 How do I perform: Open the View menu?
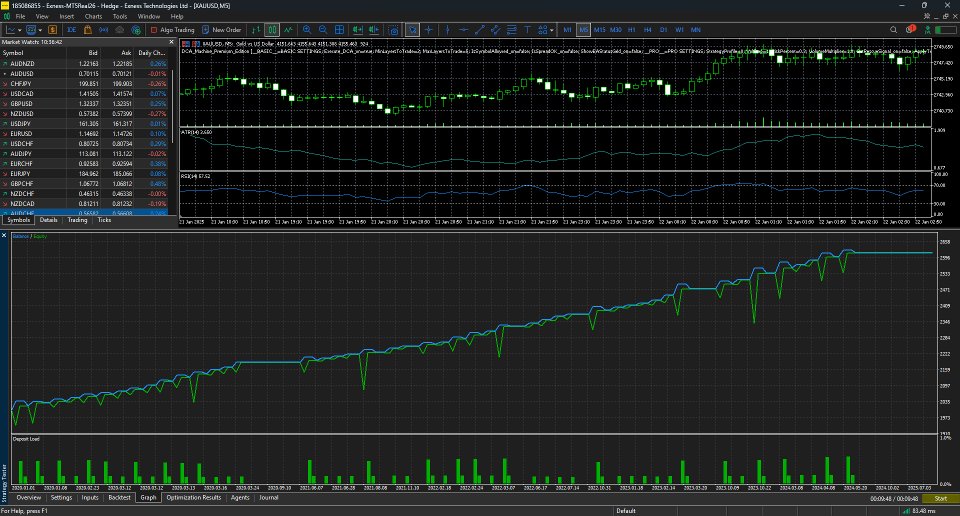(x=42, y=17)
